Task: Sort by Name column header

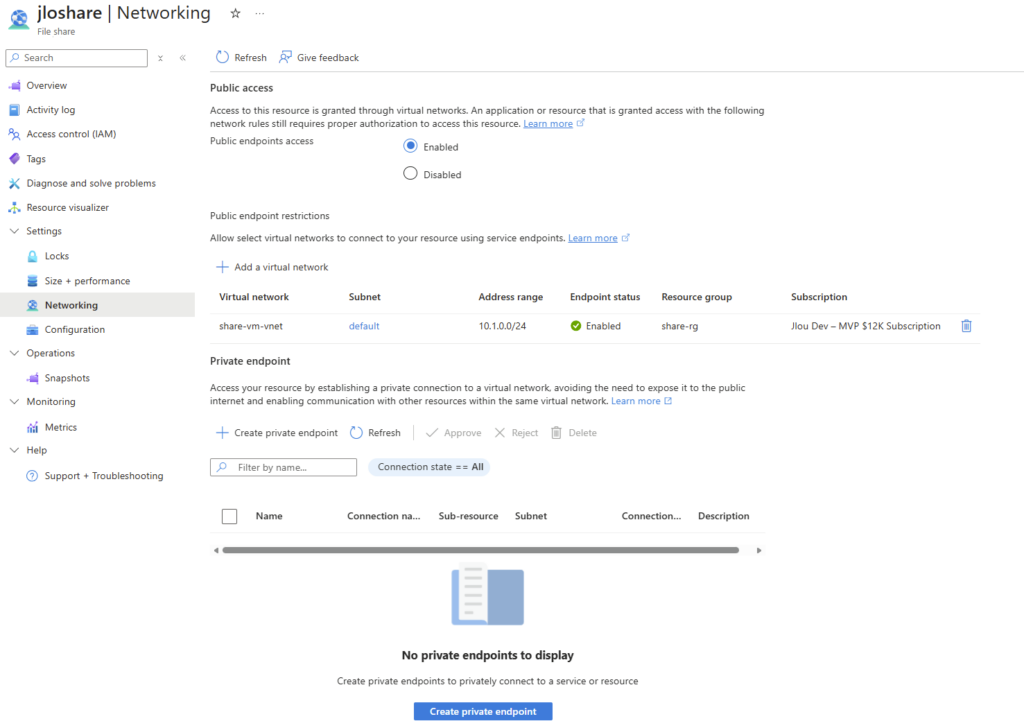Action: click(269, 516)
